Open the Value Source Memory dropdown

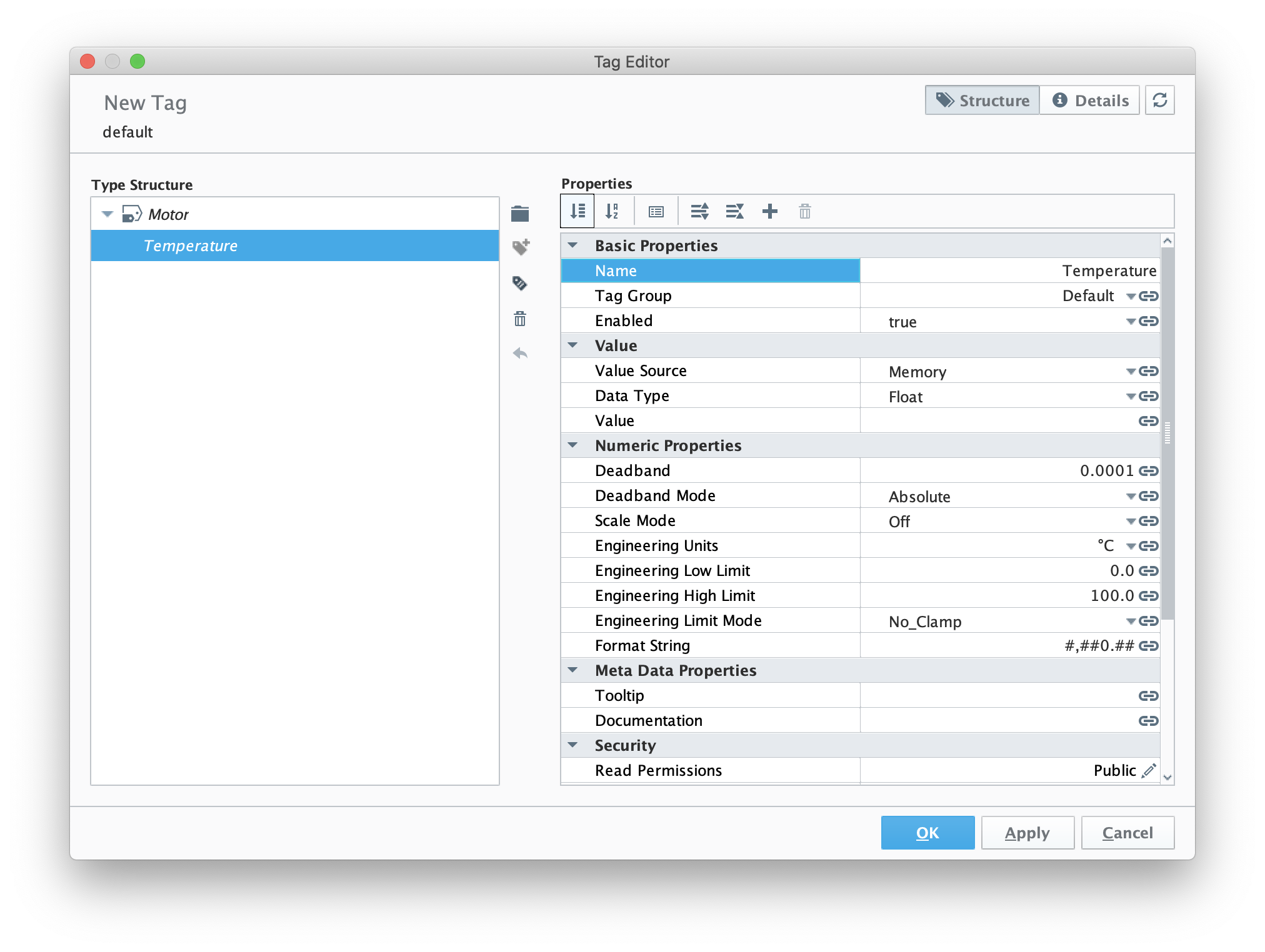point(1131,371)
